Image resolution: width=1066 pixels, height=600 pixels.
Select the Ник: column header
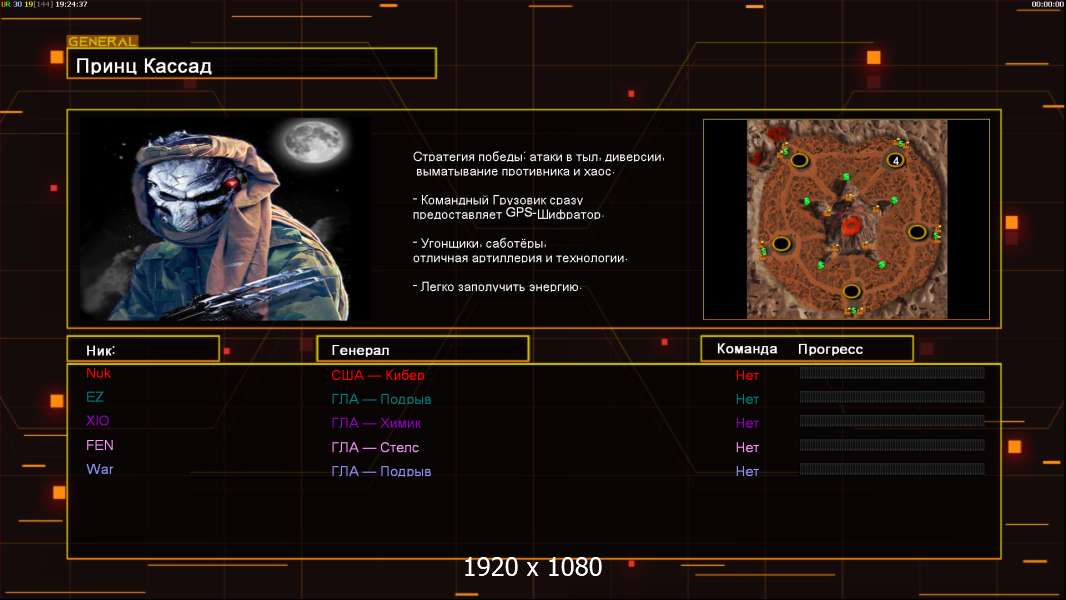pos(143,349)
